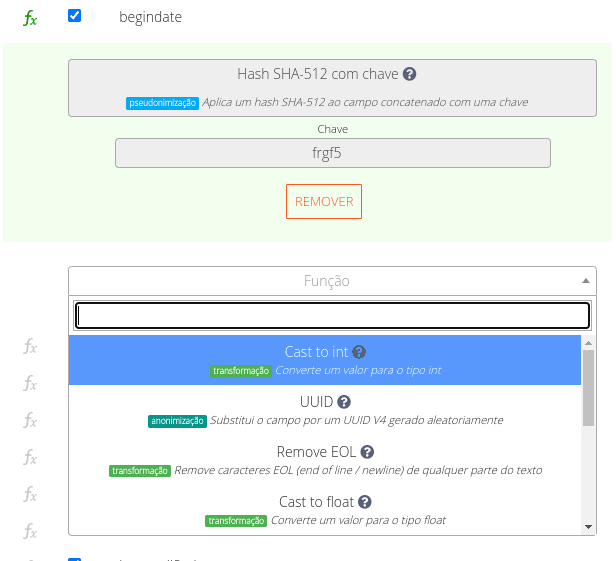Click the Função dropdown arrow
This screenshot has width=616, height=561.
click(584, 282)
